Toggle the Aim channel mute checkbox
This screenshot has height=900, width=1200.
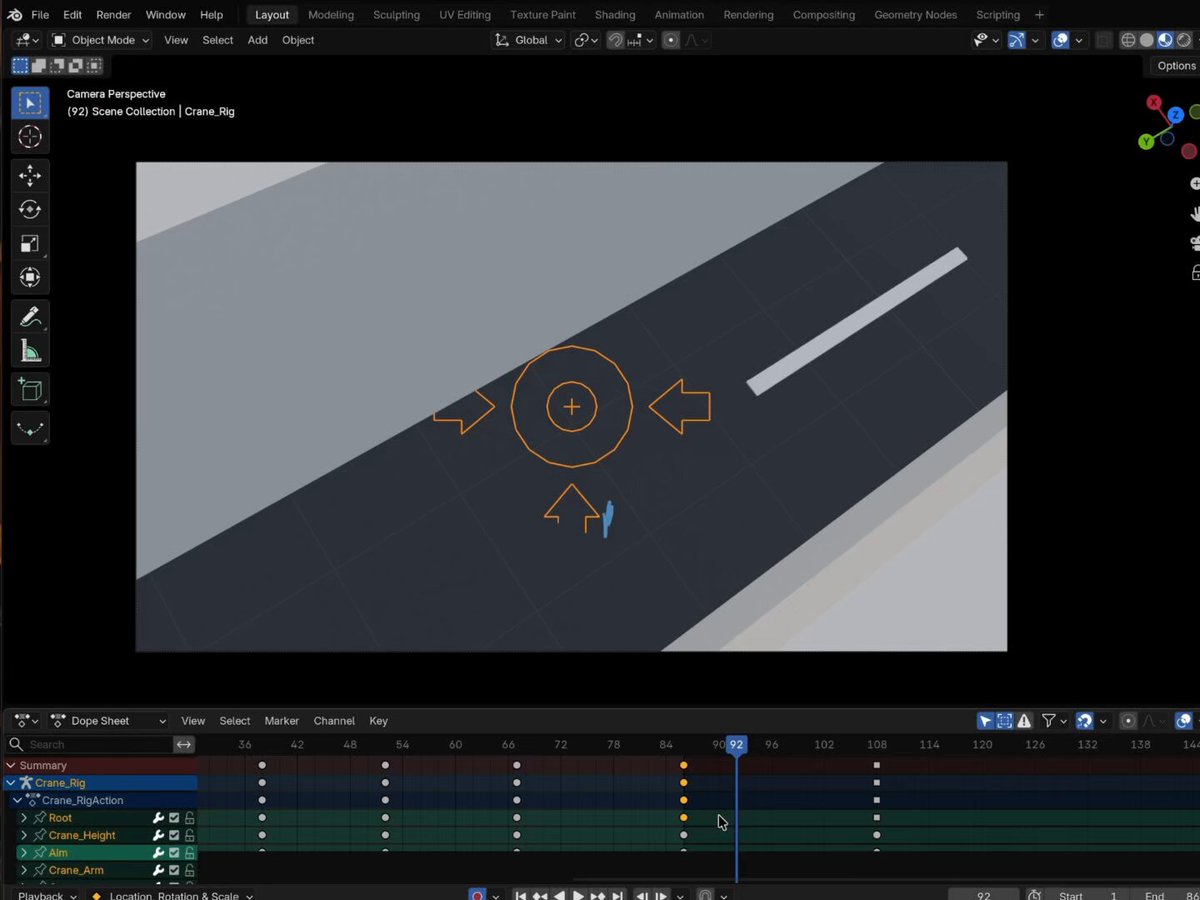tap(174, 853)
